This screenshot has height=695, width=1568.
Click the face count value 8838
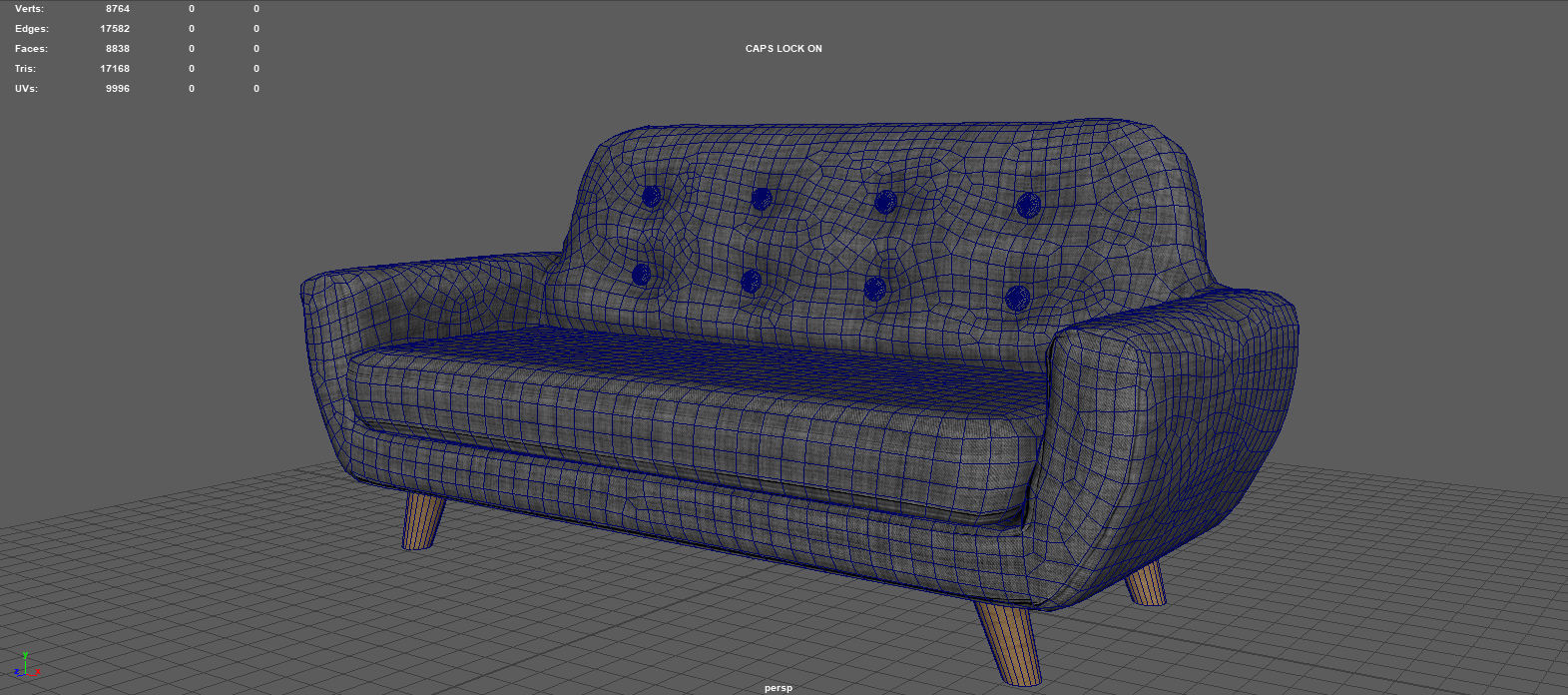coord(118,49)
